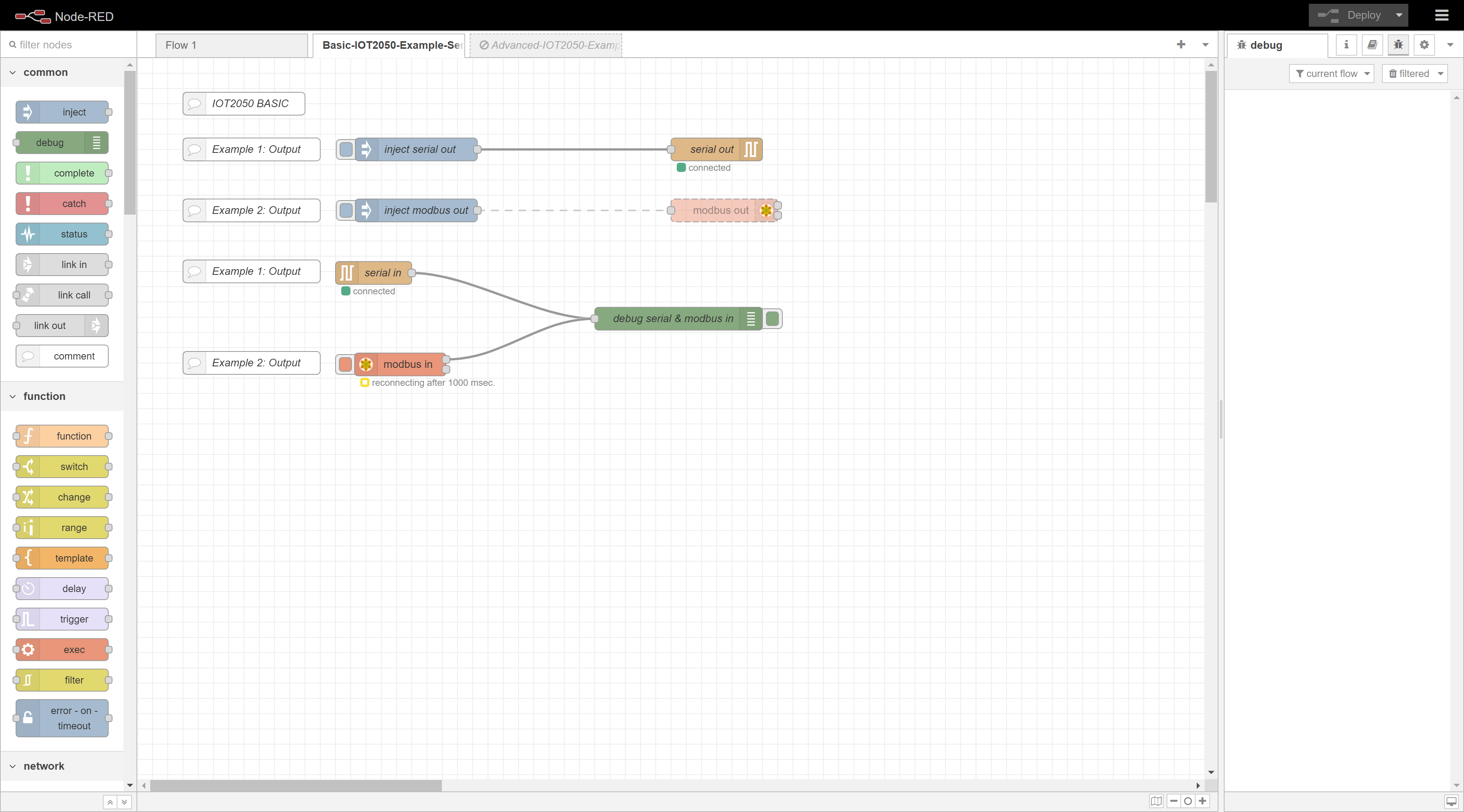
Task: Open the configuration nodes gear icon
Action: coord(1424,45)
